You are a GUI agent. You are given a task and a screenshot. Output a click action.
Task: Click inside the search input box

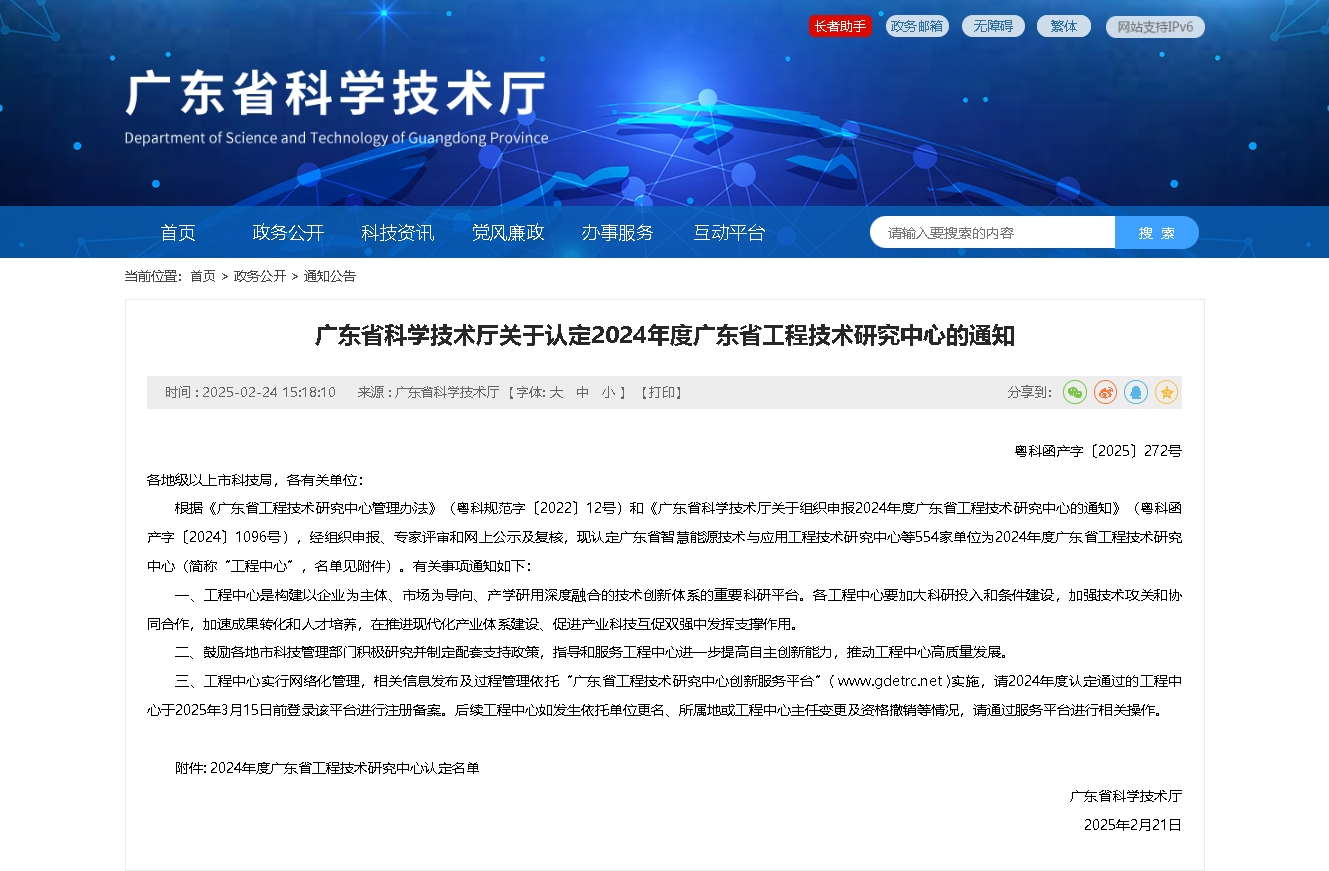click(990, 231)
